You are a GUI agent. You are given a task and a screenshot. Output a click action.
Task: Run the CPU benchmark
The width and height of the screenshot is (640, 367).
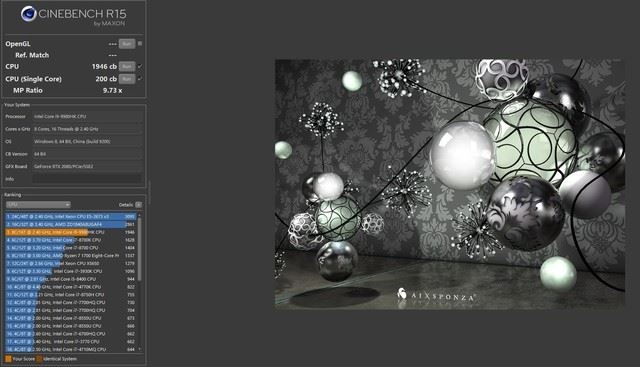coord(127,67)
